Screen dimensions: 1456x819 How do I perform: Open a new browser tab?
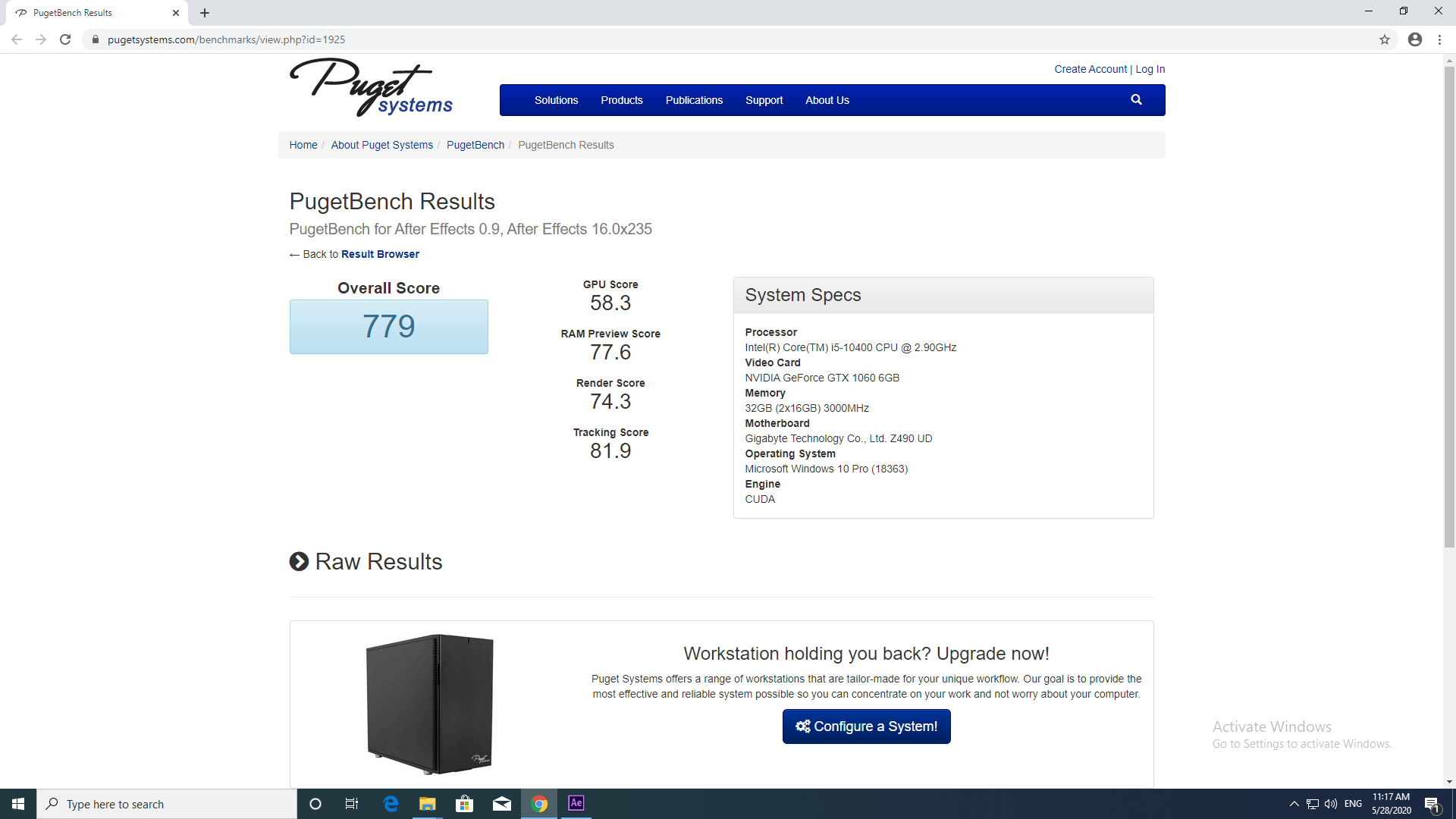(205, 13)
